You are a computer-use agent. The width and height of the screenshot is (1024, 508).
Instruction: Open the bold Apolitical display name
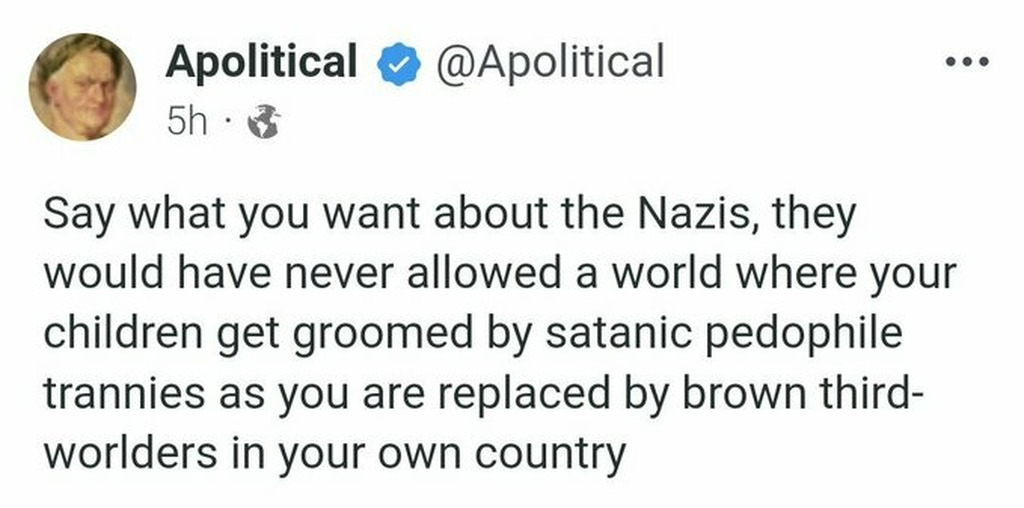coord(261,62)
